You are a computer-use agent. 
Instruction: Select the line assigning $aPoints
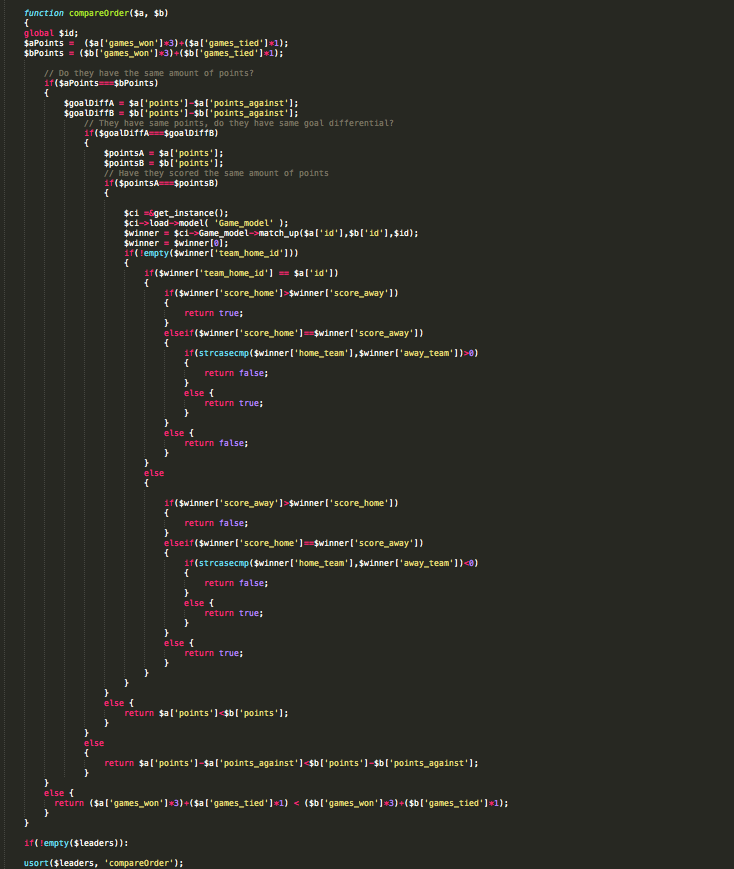(156, 43)
